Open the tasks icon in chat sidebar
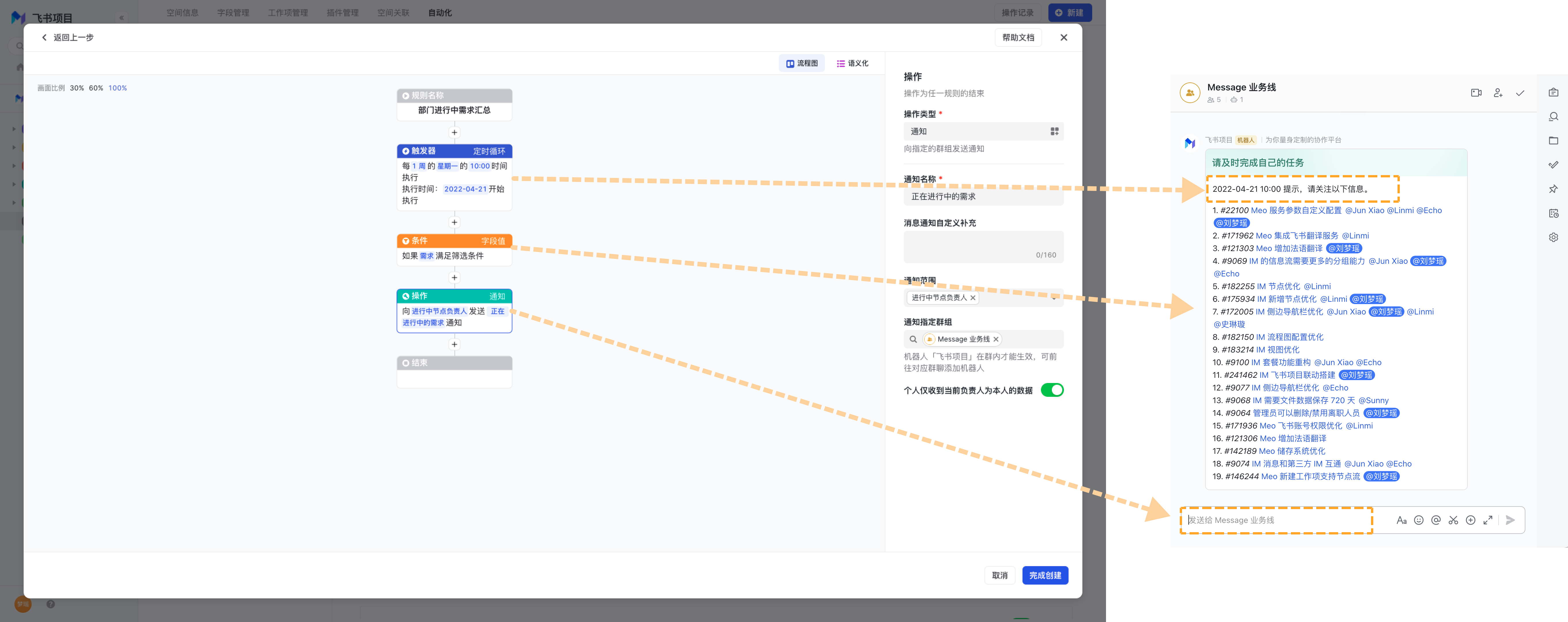Viewport: 1568px width, 622px height. tap(1553, 165)
